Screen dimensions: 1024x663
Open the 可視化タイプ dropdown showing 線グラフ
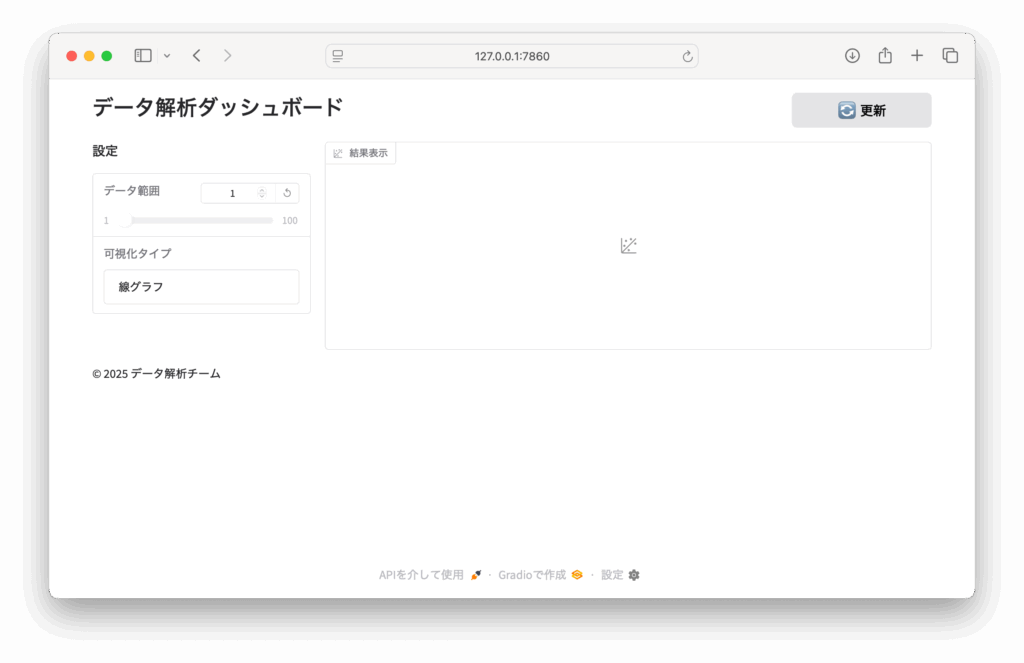pyautogui.click(x=201, y=287)
